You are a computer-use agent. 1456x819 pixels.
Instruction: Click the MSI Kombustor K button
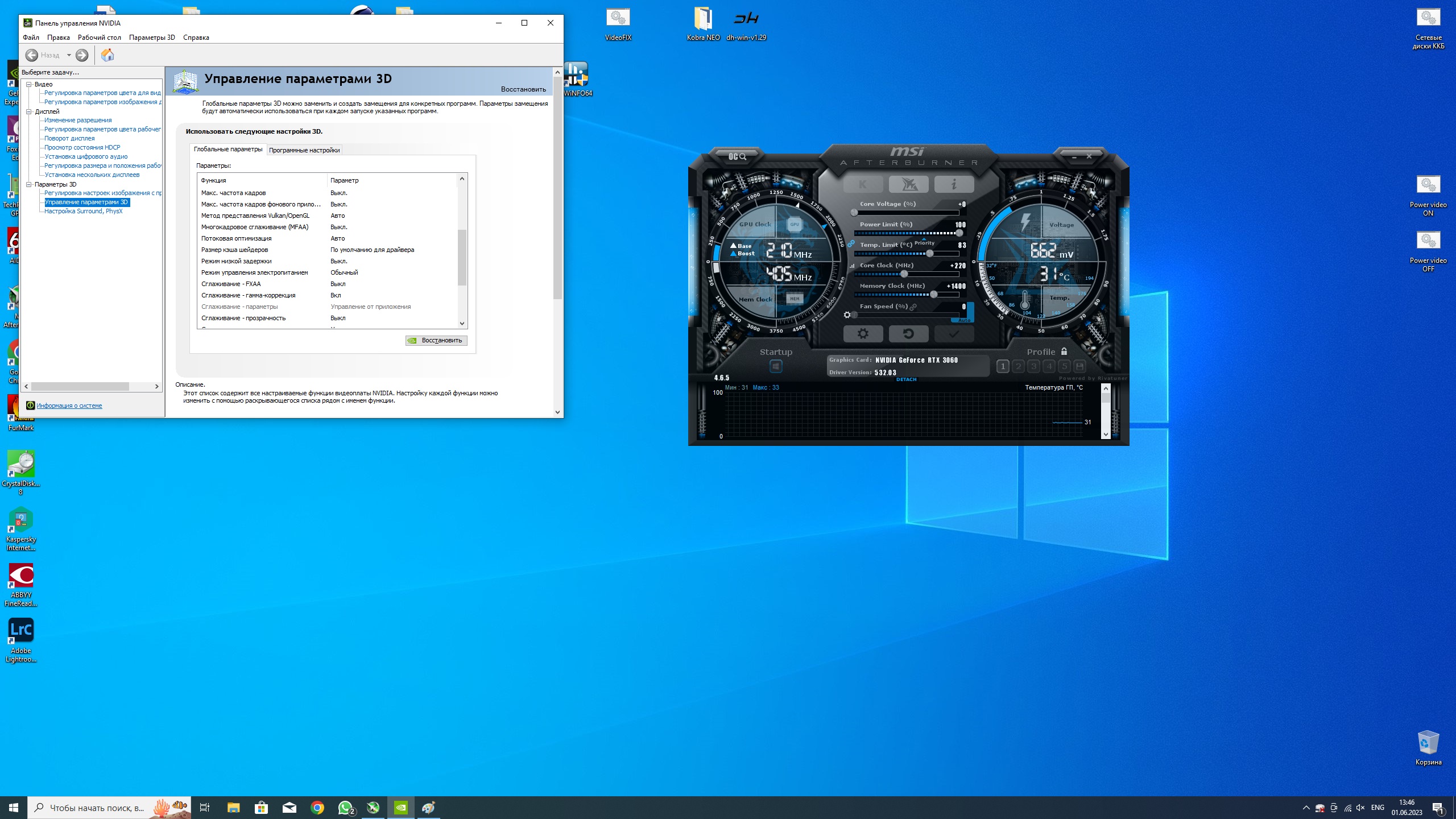863,184
